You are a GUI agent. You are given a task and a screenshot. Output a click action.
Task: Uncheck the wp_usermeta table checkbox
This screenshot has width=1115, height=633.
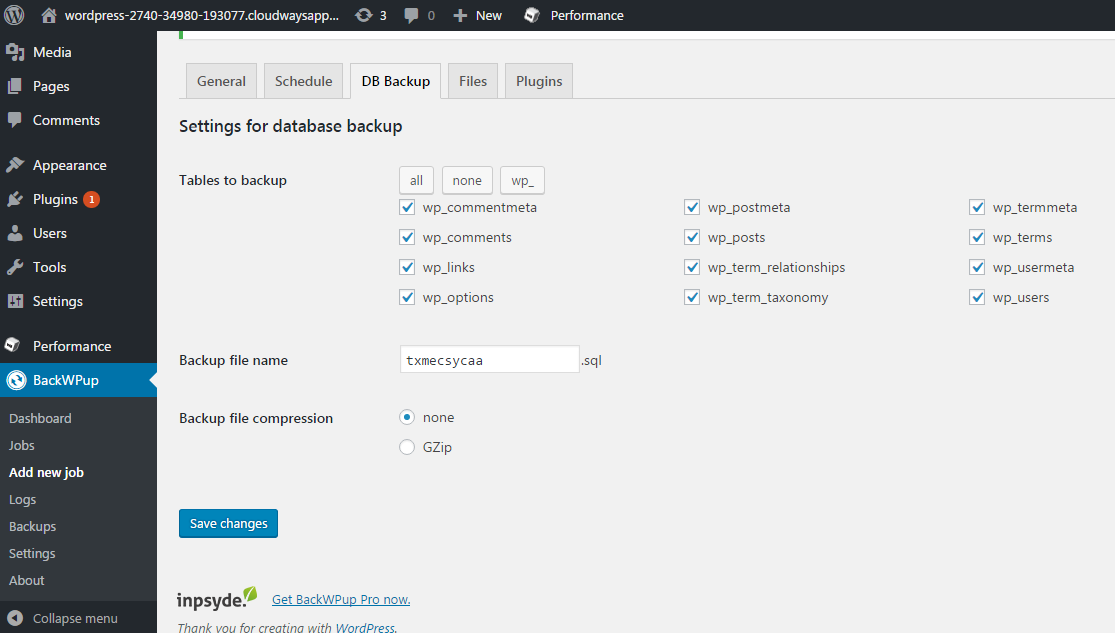click(x=977, y=267)
